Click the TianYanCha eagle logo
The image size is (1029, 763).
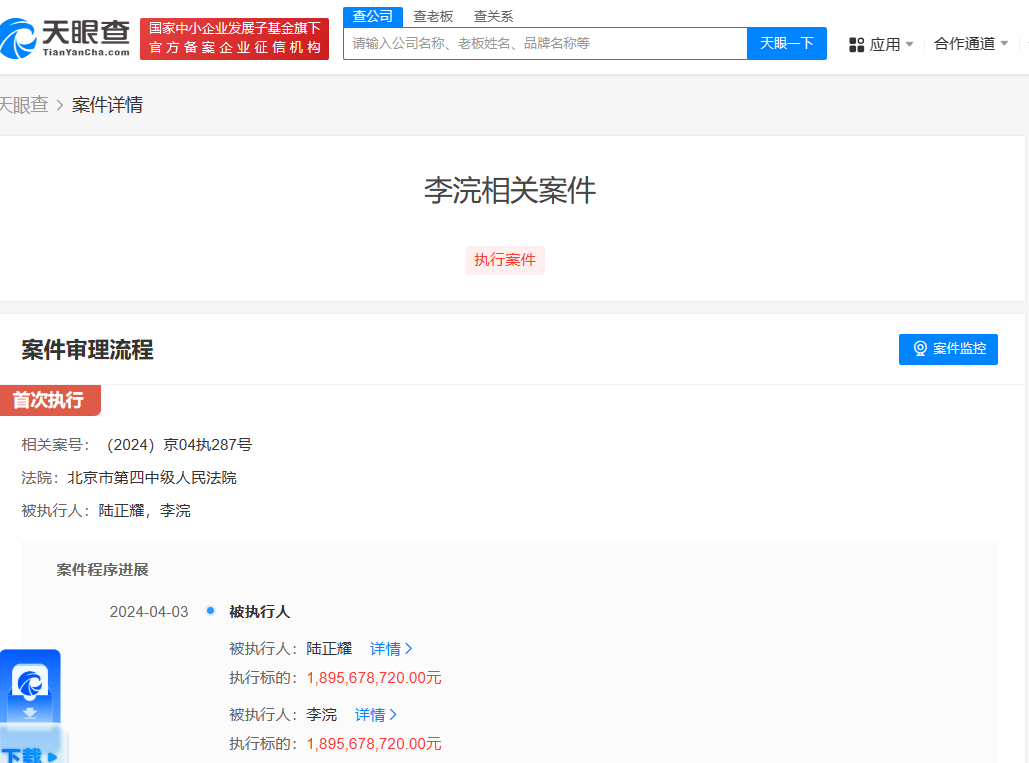tap(20, 37)
